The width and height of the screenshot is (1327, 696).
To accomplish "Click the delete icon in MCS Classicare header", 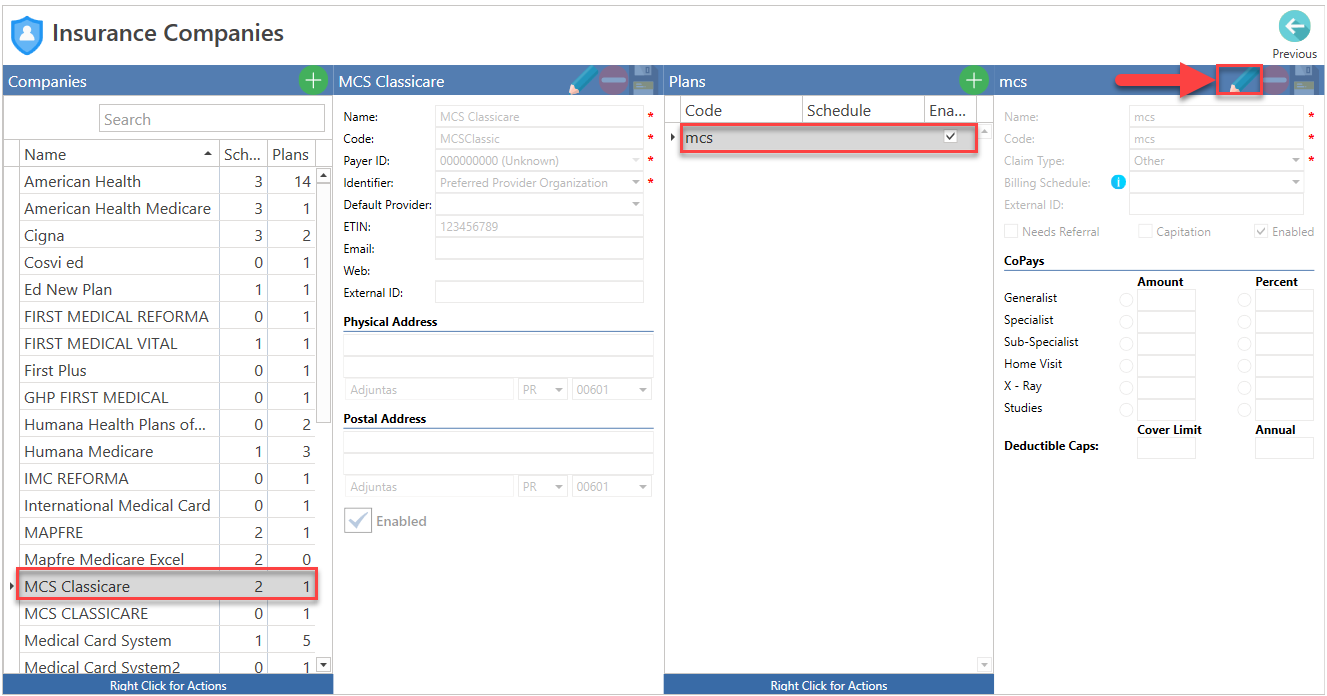I will 614,81.
